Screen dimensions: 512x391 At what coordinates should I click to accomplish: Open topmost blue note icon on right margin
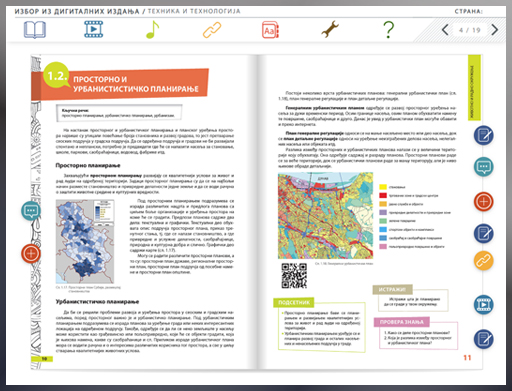point(484,135)
